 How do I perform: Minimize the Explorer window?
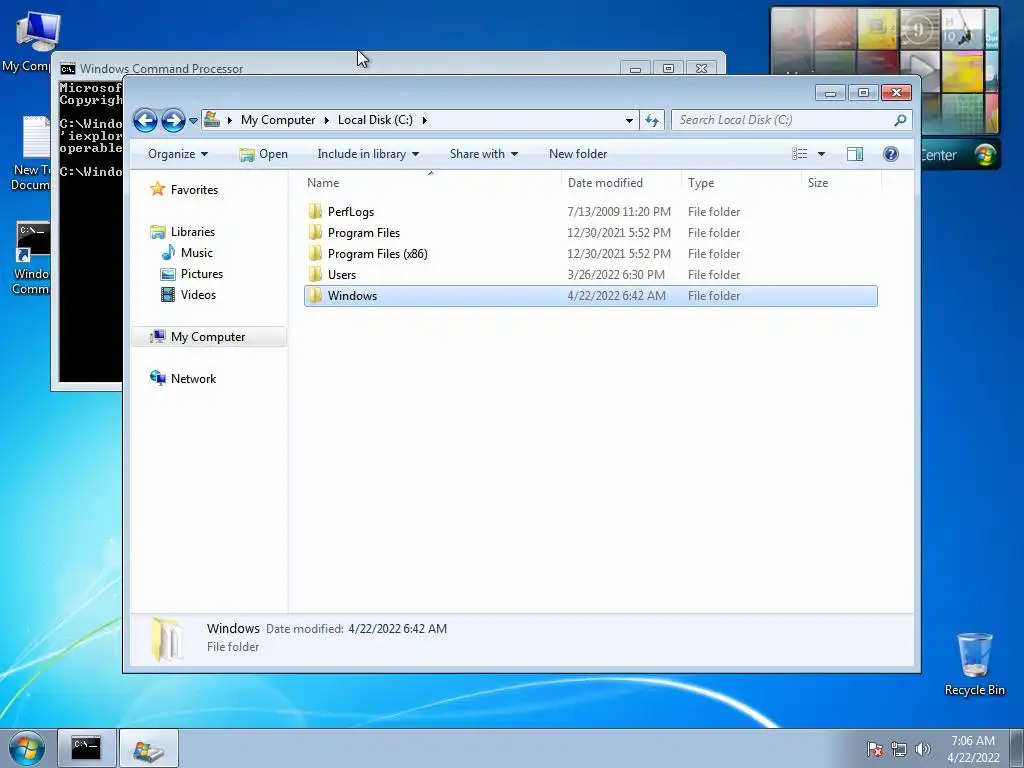[x=830, y=93]
